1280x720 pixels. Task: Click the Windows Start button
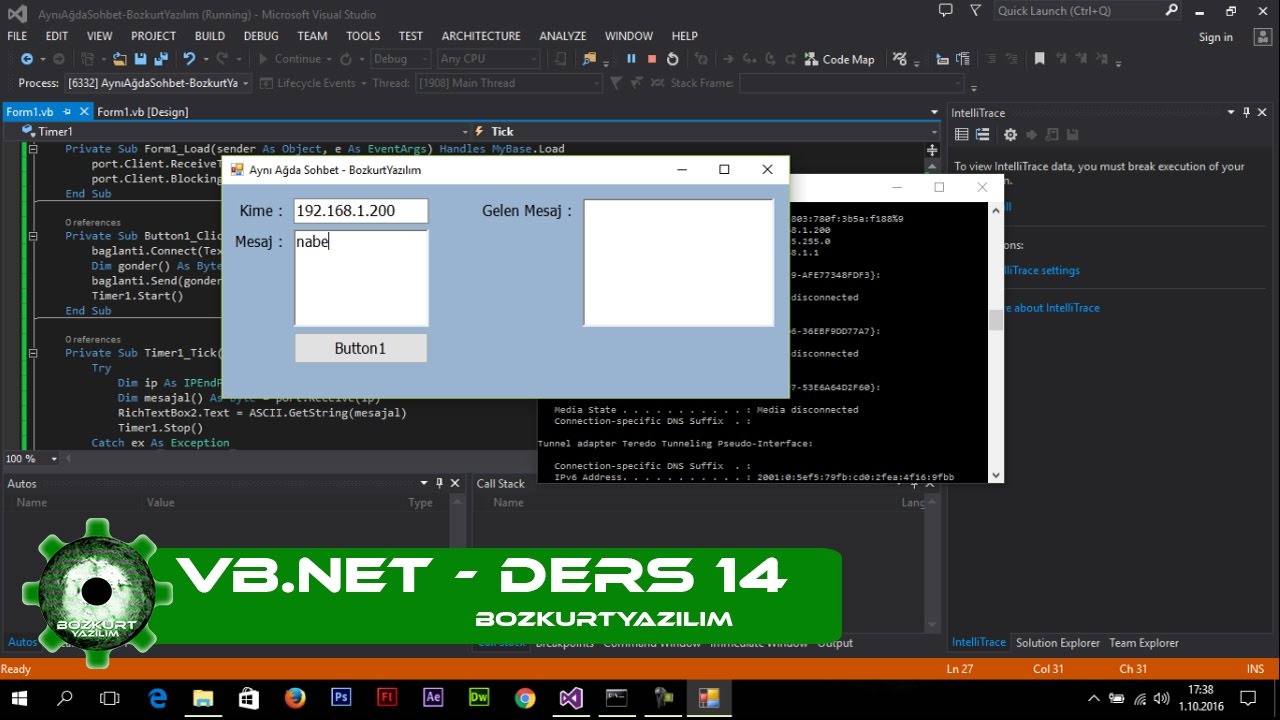point(20,698)
